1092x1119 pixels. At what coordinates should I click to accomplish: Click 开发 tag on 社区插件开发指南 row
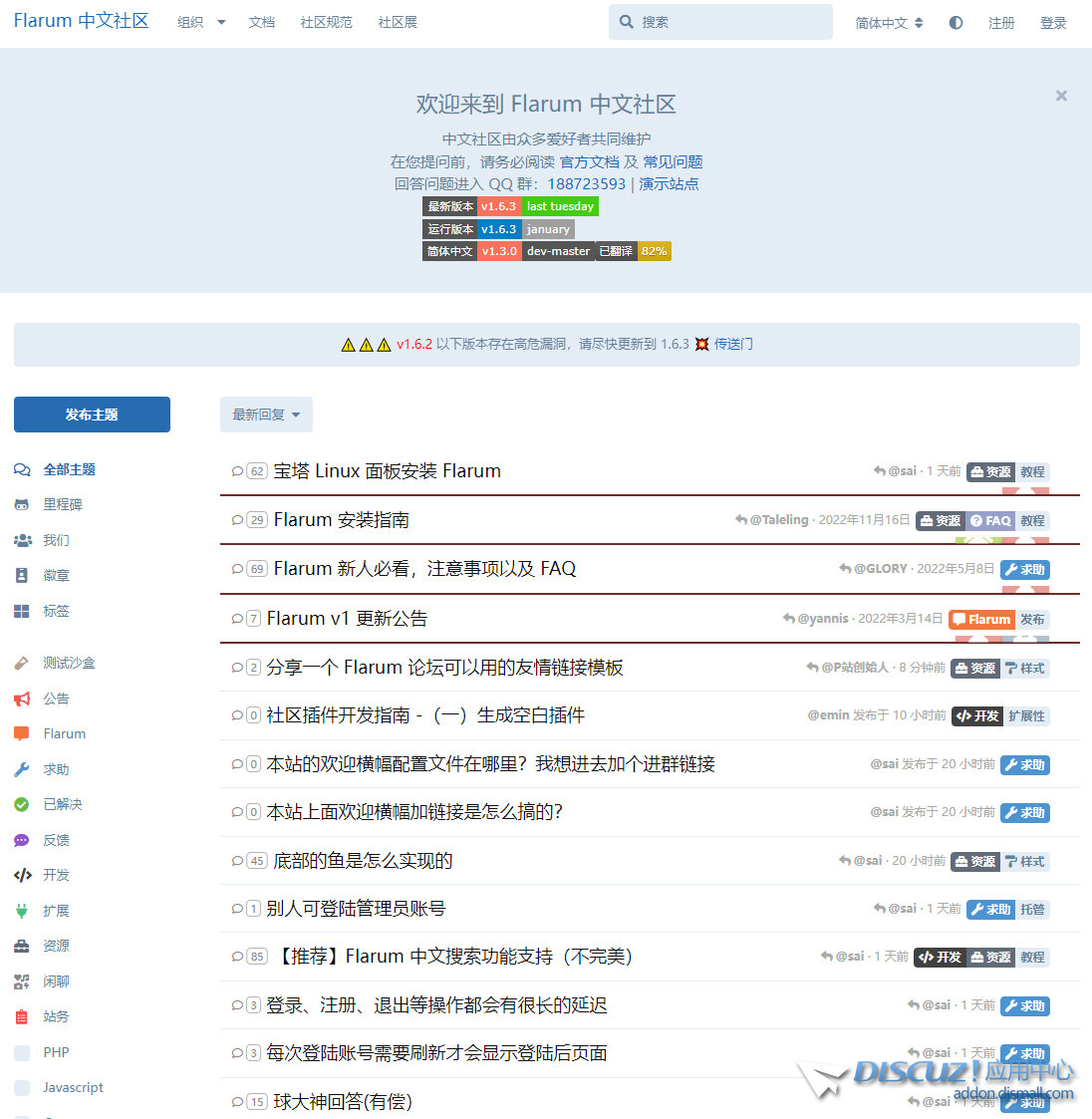point(977,715)
